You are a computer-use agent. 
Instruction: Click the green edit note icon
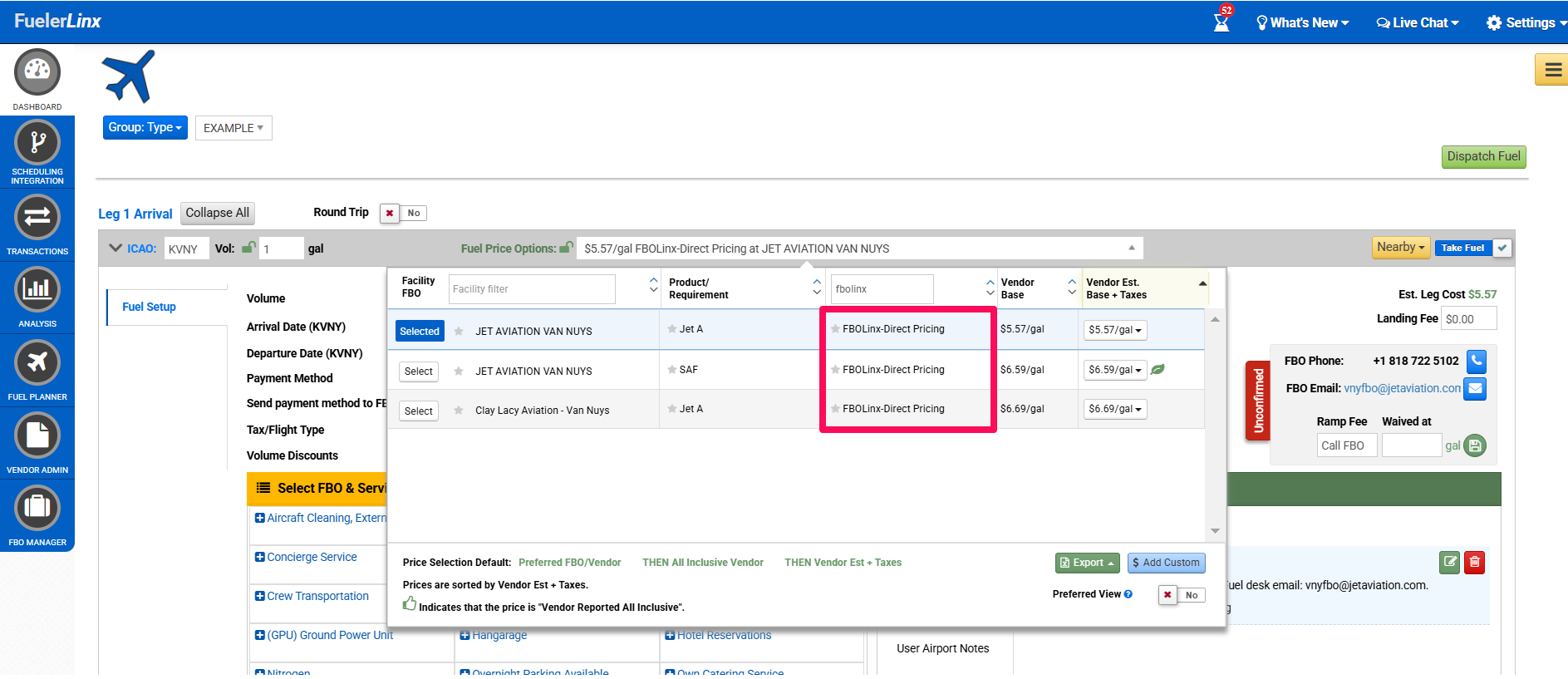click(1450, 562)
